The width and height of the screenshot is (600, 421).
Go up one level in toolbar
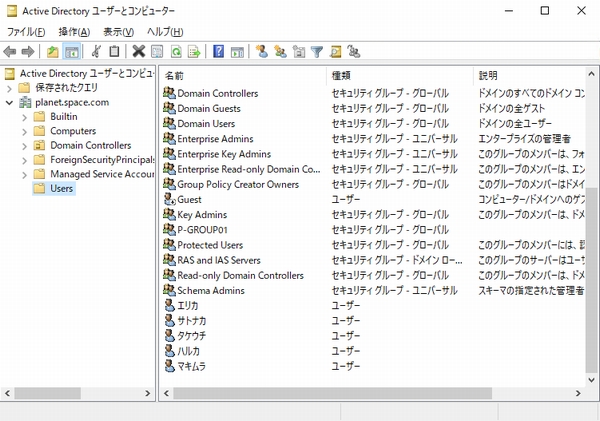(x=52, y=51)
